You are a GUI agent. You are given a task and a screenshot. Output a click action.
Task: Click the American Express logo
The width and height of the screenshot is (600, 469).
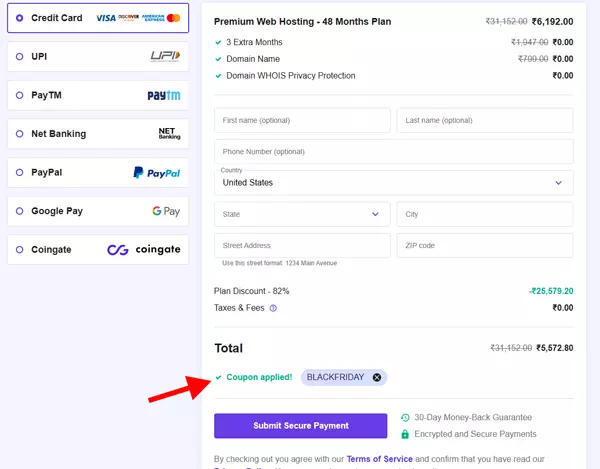153,18
